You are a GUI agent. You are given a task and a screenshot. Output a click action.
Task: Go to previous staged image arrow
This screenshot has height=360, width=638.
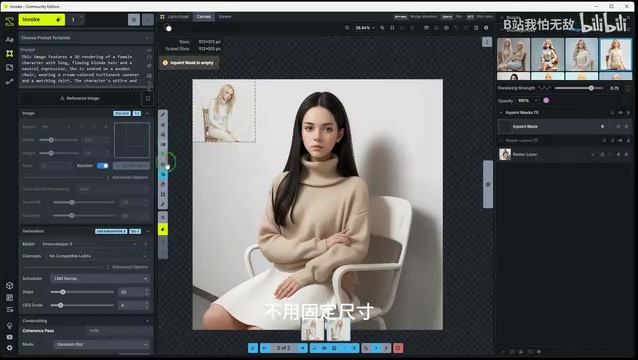[265, 348]
